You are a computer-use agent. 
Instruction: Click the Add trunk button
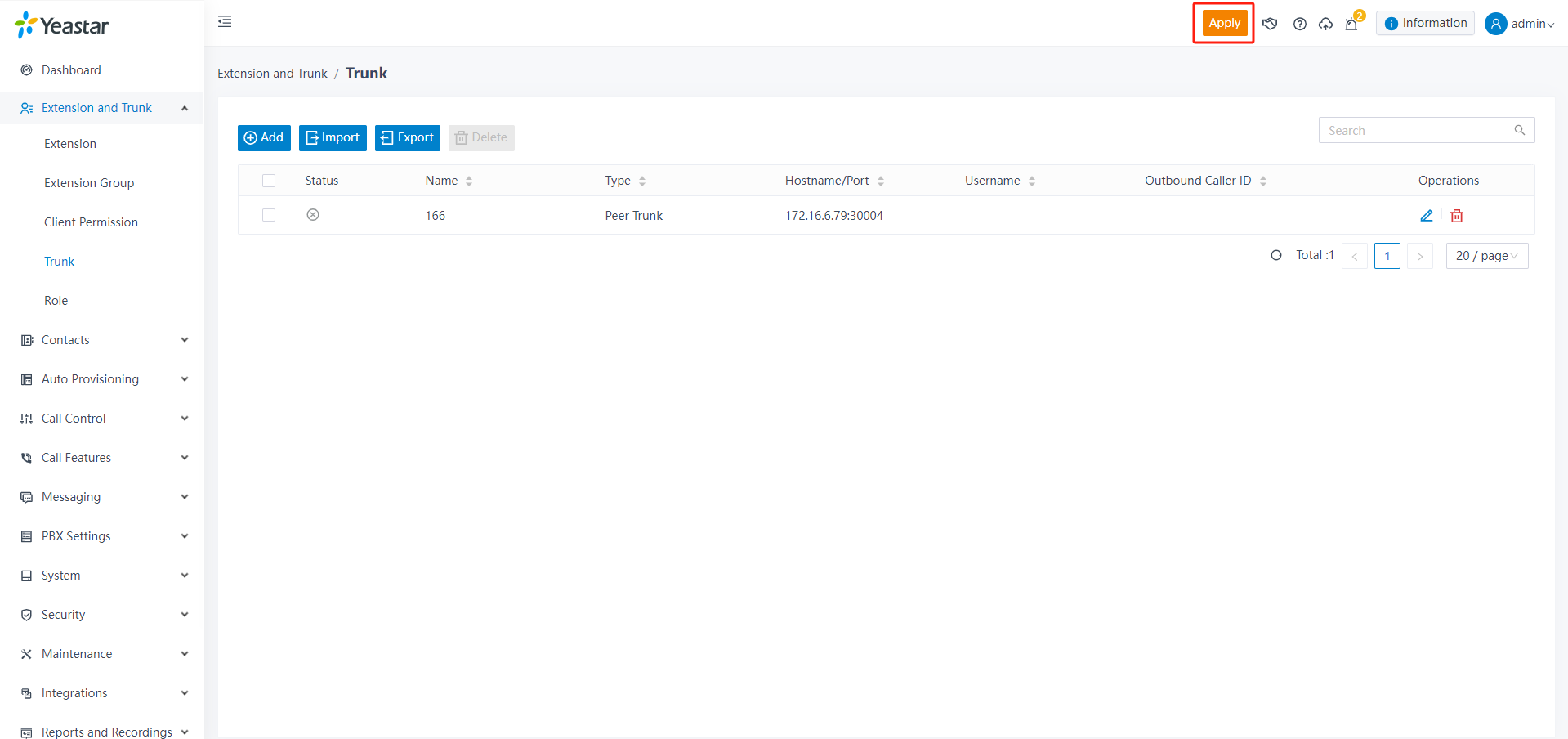264,137
